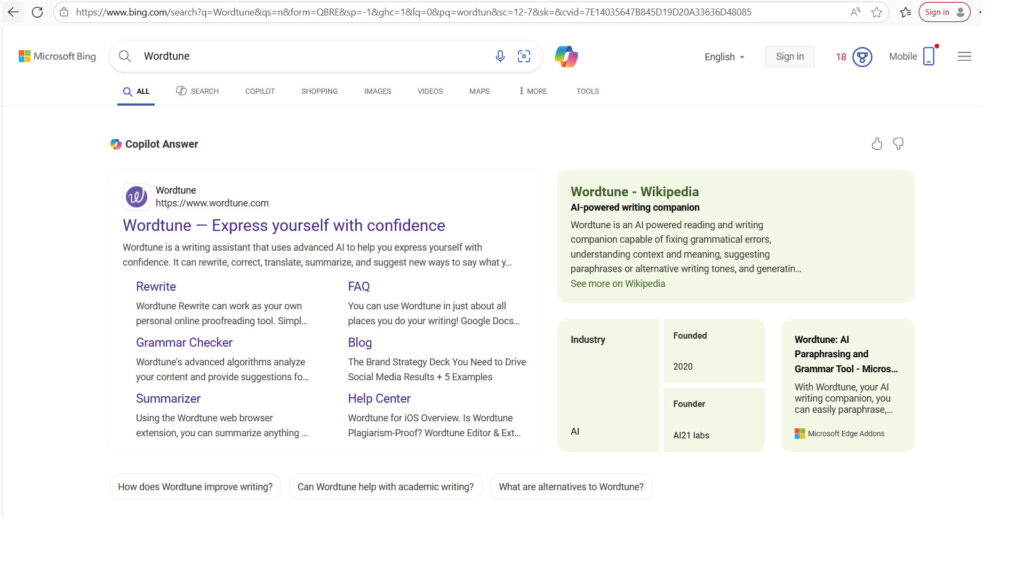This screenshot has height=576, width=1024.
Task: Open Read Aloud in address bar
Action: (x=855, y=12)
